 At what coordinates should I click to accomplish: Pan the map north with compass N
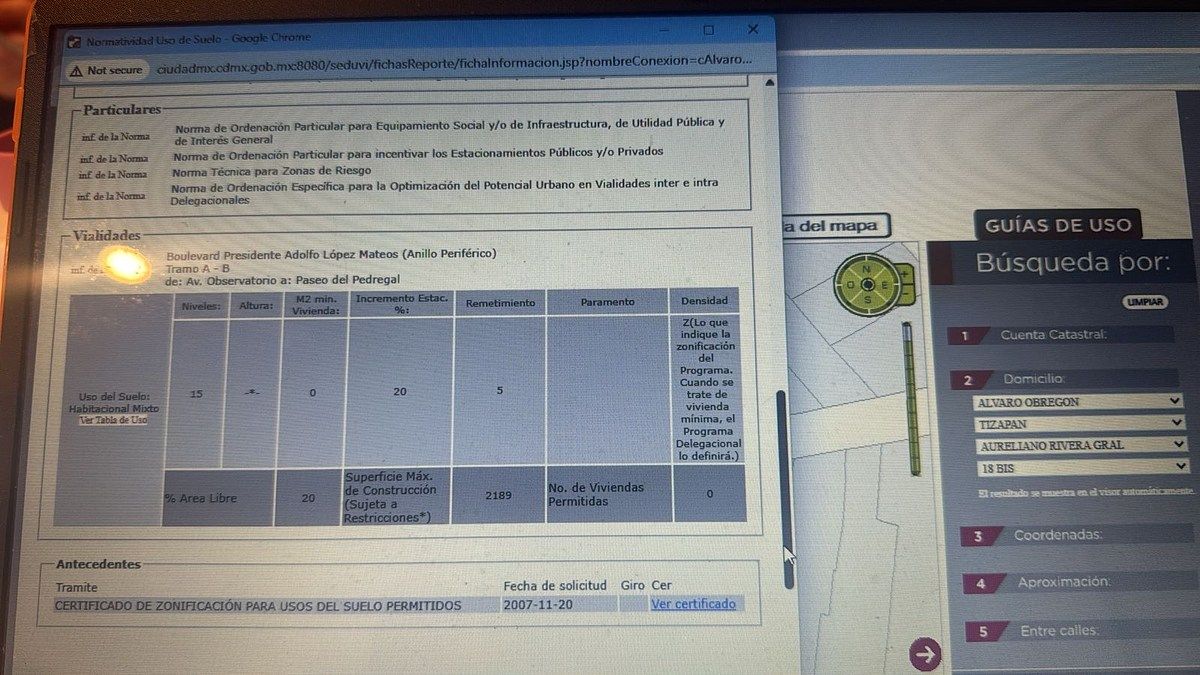[867, 268]
